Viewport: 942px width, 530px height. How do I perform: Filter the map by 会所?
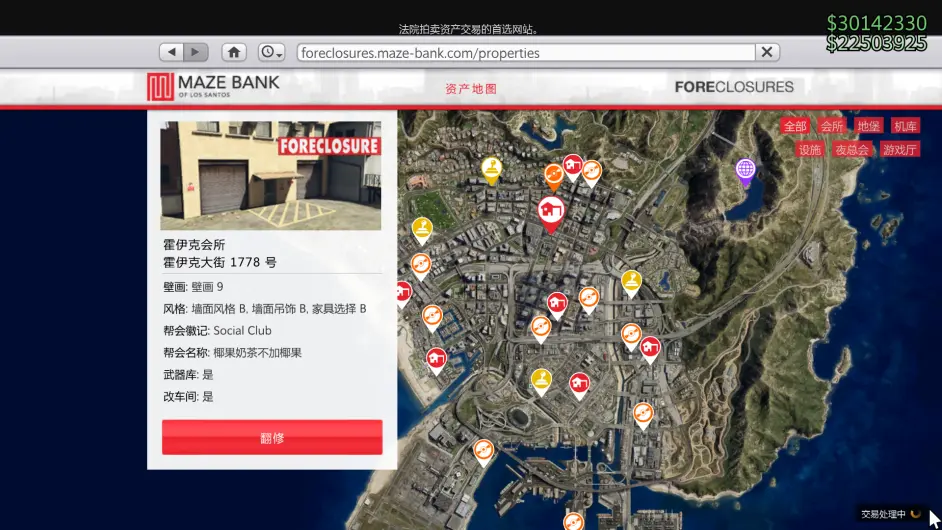point(832,126)
